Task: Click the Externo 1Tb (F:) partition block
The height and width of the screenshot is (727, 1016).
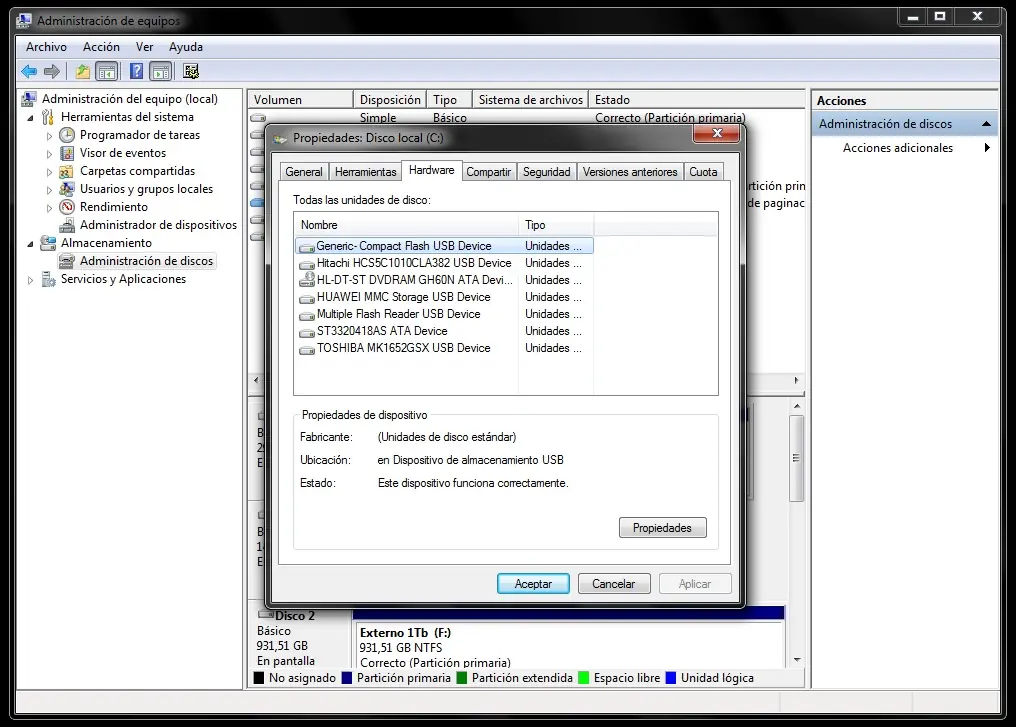Action: [569, 646]
